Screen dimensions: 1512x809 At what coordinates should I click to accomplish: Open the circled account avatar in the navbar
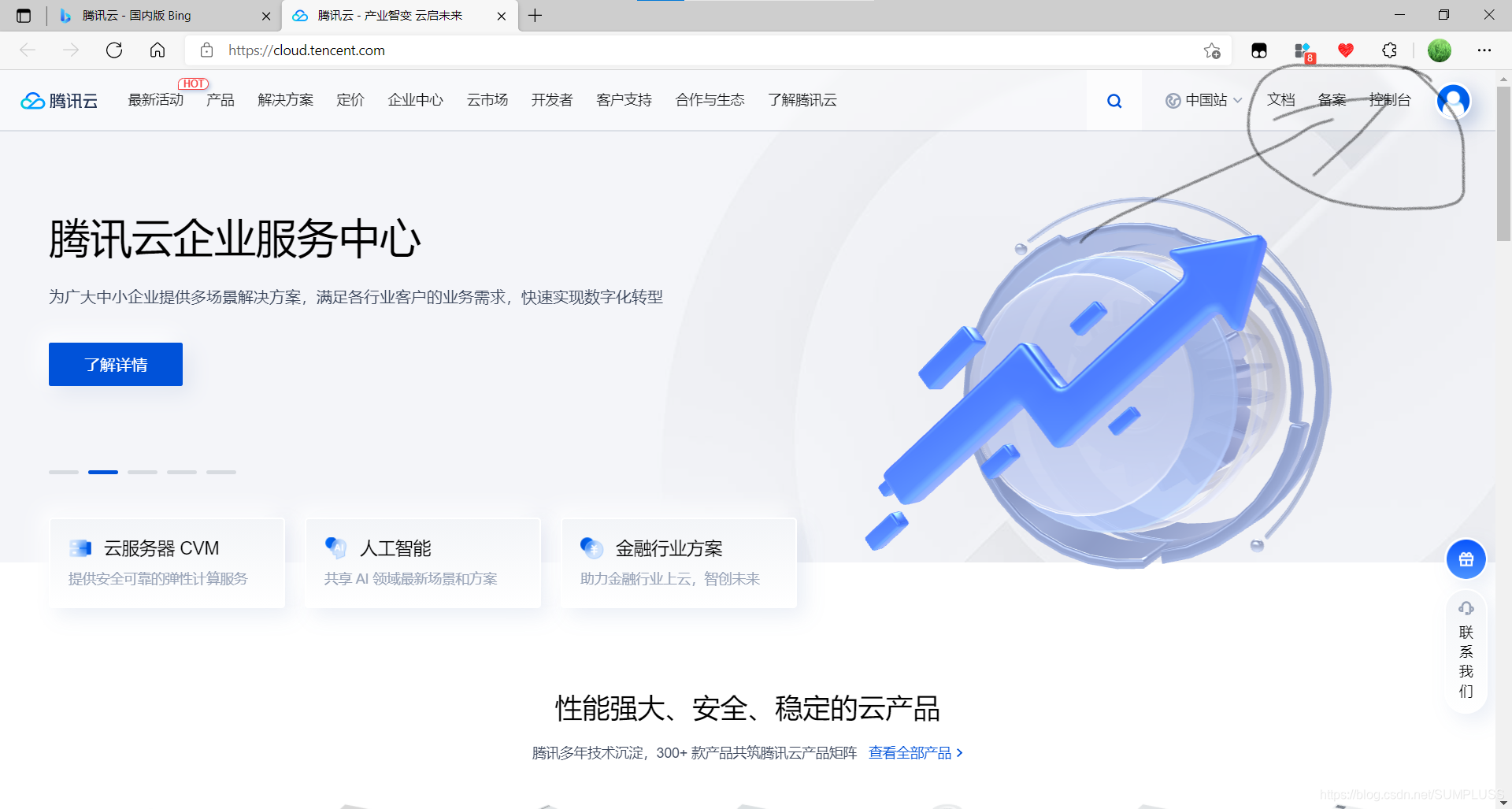coord(1453,101)
